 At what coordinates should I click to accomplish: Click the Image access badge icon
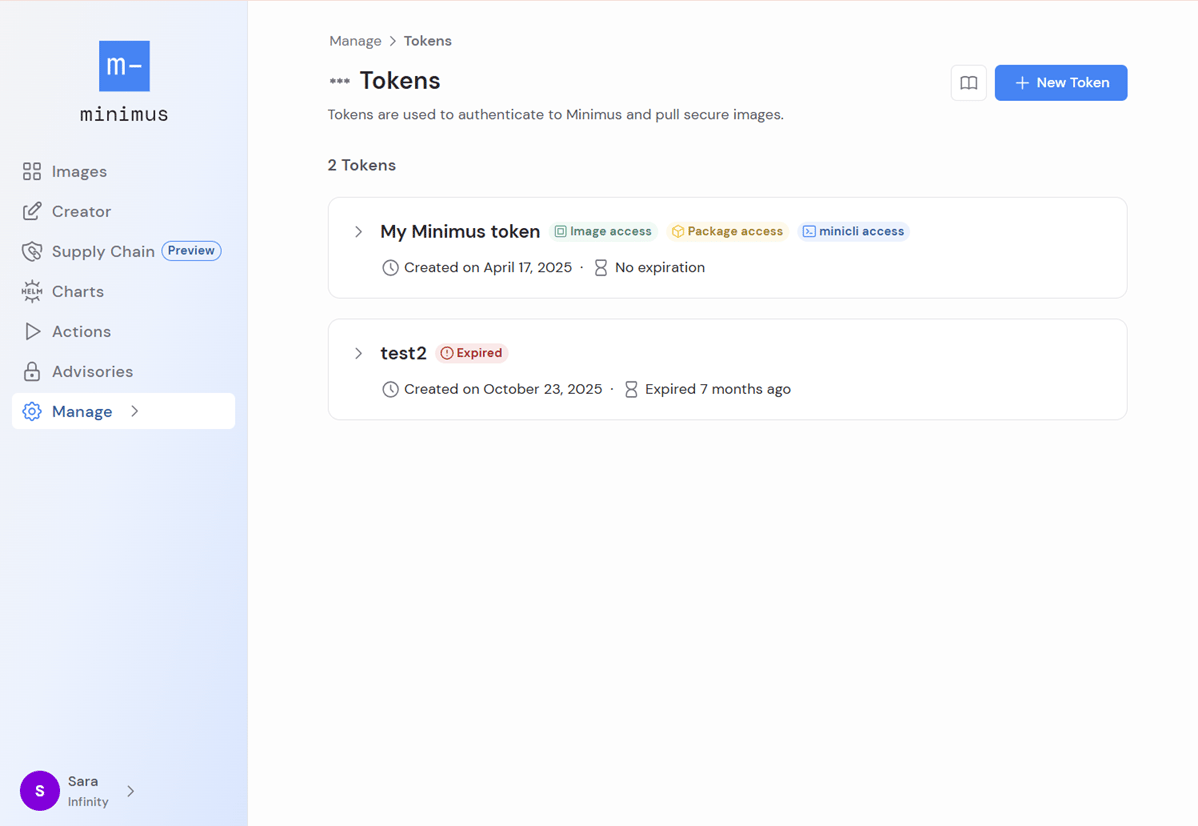tap(560, 231)
